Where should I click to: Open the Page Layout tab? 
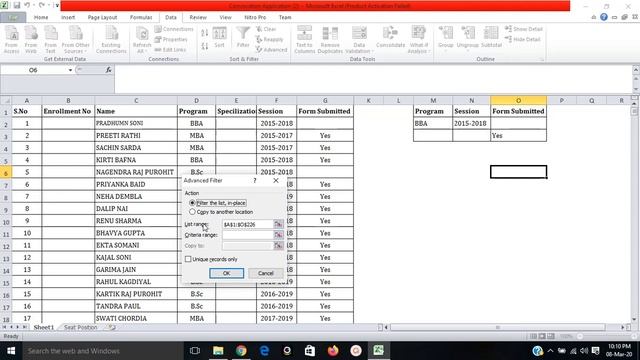(x=102, y=18)
